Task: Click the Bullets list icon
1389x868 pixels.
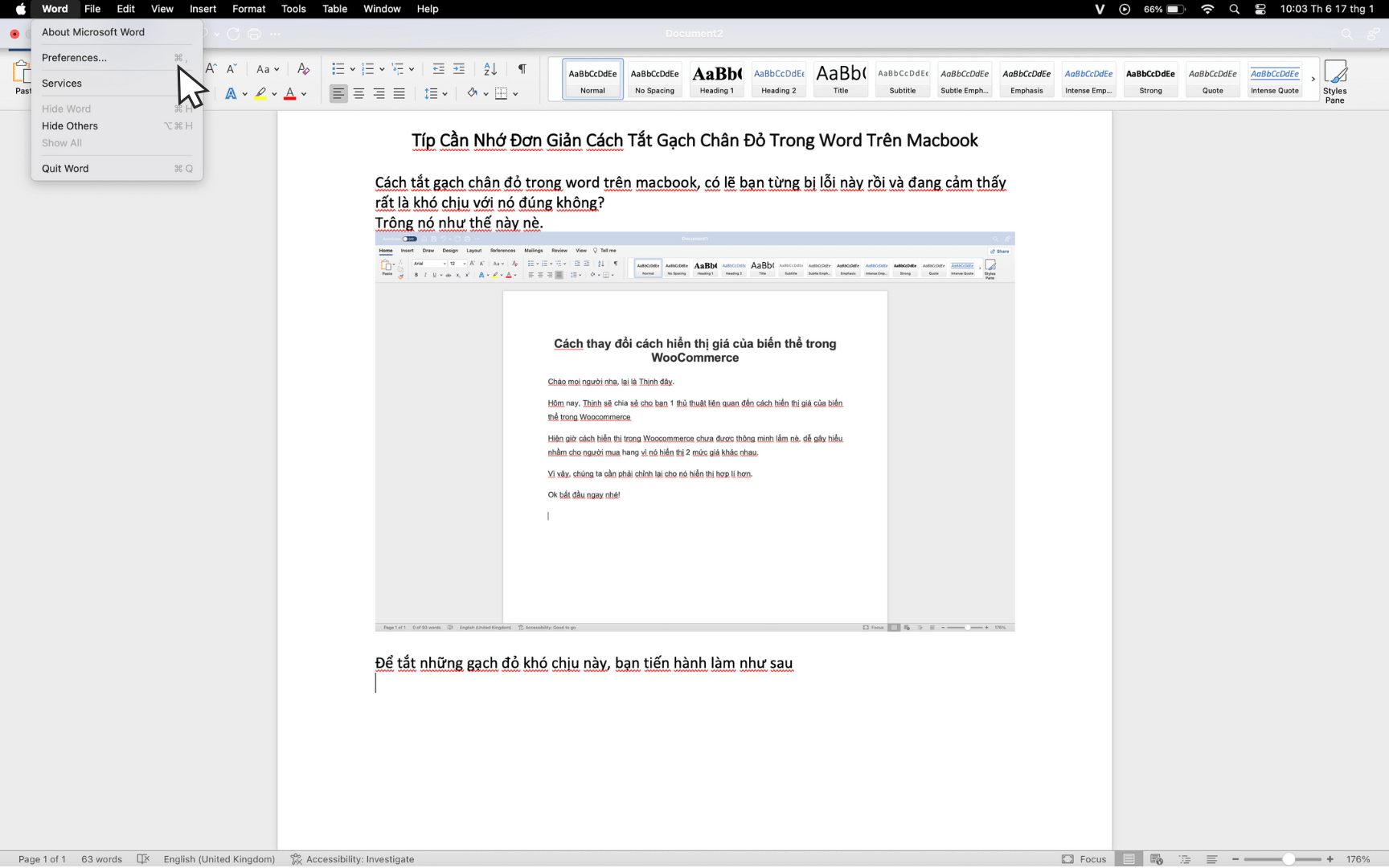Action: click(x=338, y=69)
